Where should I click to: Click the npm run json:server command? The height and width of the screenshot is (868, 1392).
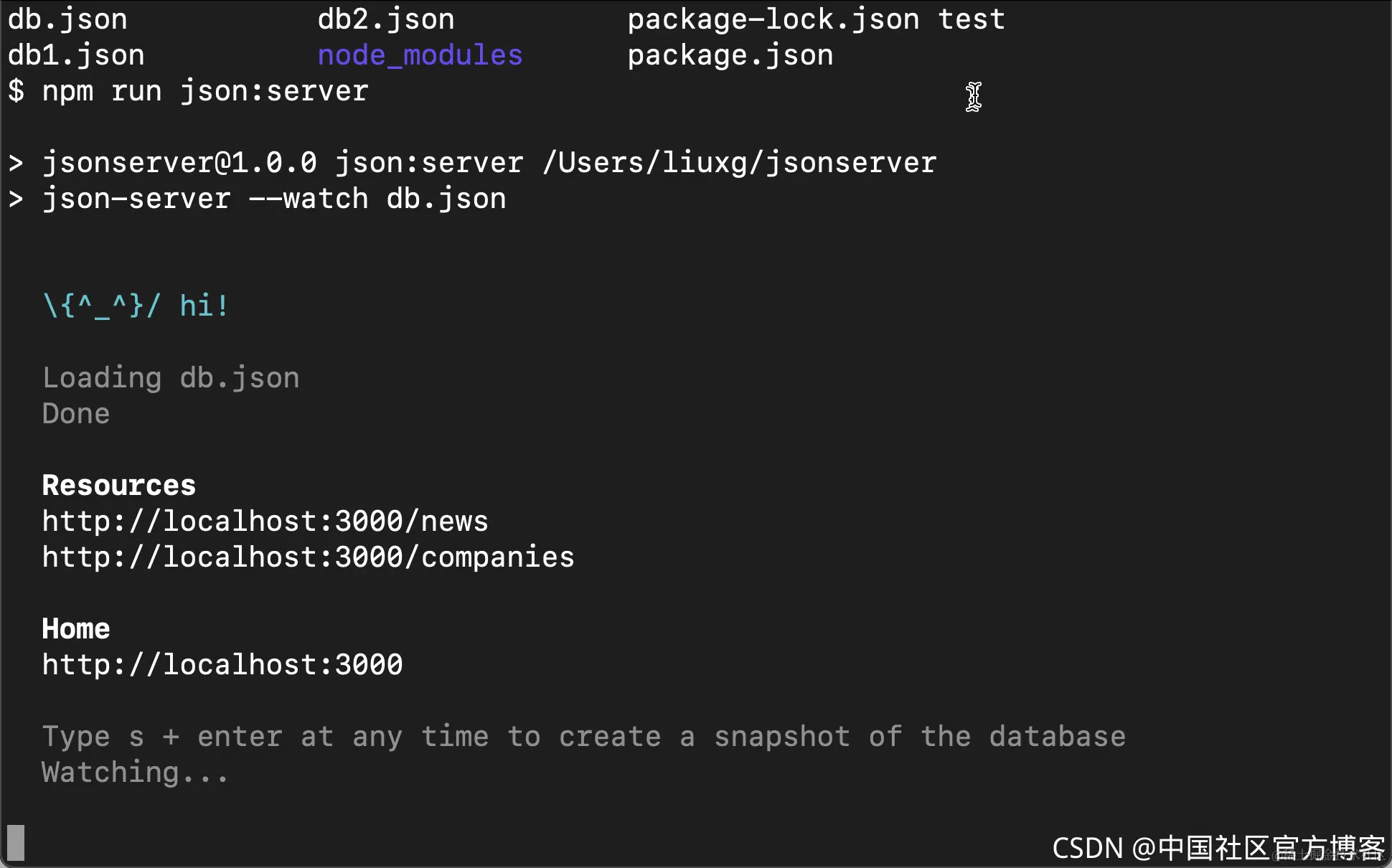click(204, 91)
